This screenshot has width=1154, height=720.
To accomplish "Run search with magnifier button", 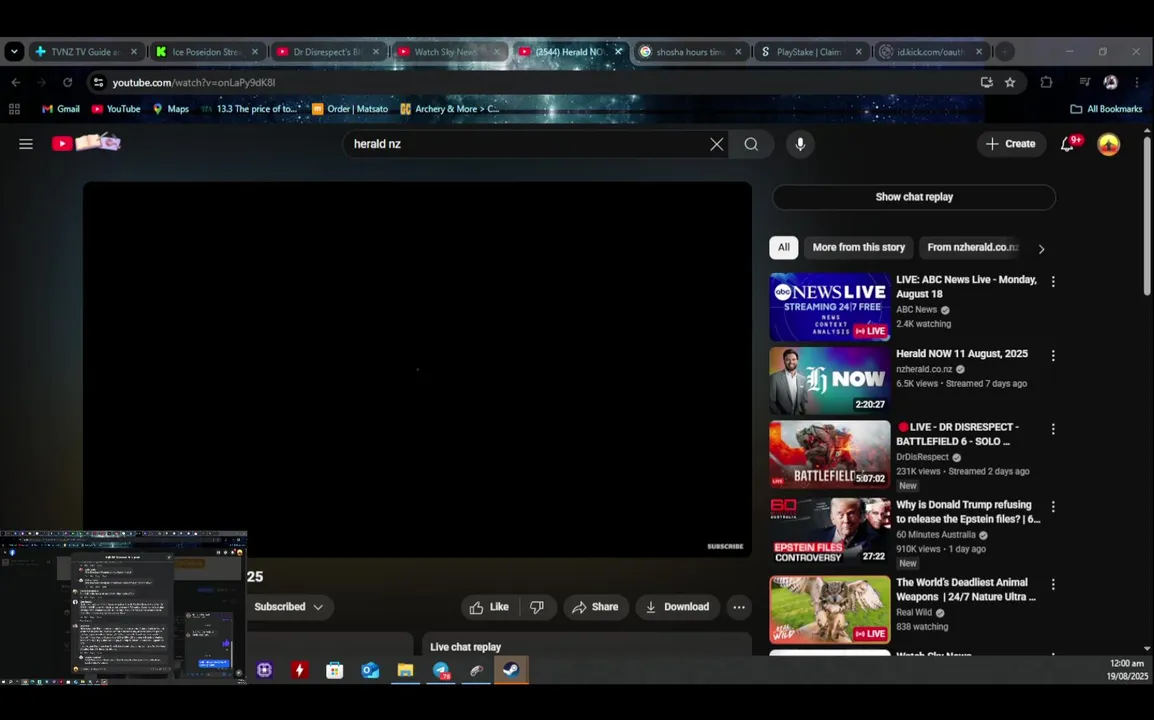I will (x=751, y=144).
